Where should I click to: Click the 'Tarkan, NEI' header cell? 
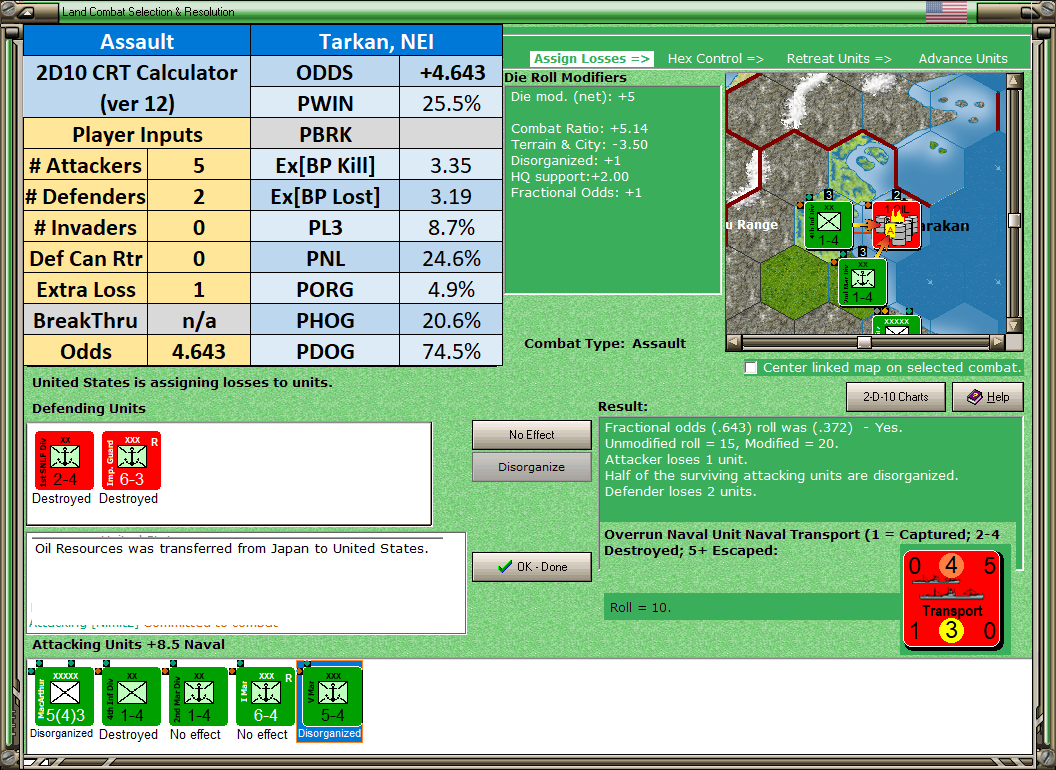(376, 42)
